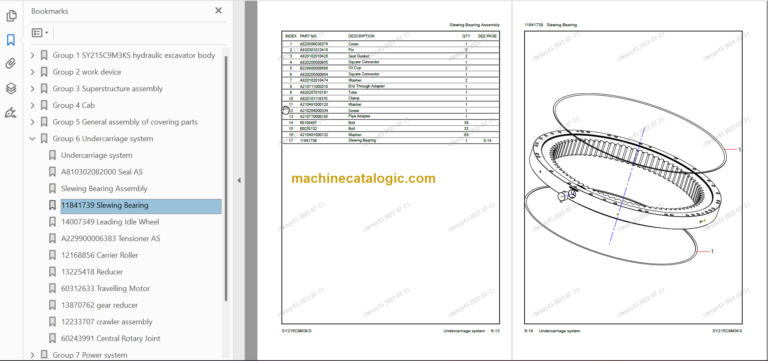Open Group 4 Cab bookmark
The height and width of the screenshot is (361, 768).
[73, 105]
